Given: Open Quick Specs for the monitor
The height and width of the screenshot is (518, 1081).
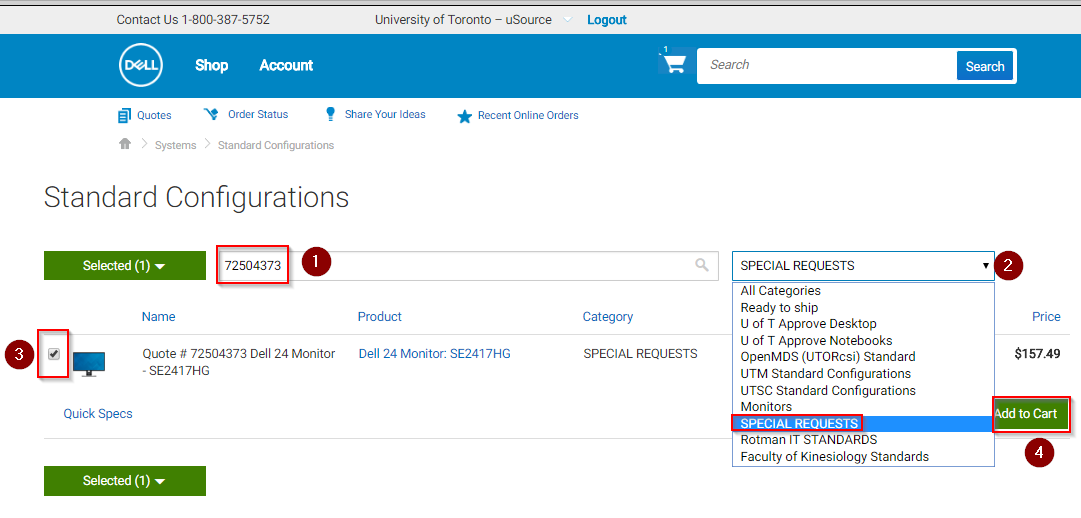Looking at the screenshot, I should click(x=98, y=414).
